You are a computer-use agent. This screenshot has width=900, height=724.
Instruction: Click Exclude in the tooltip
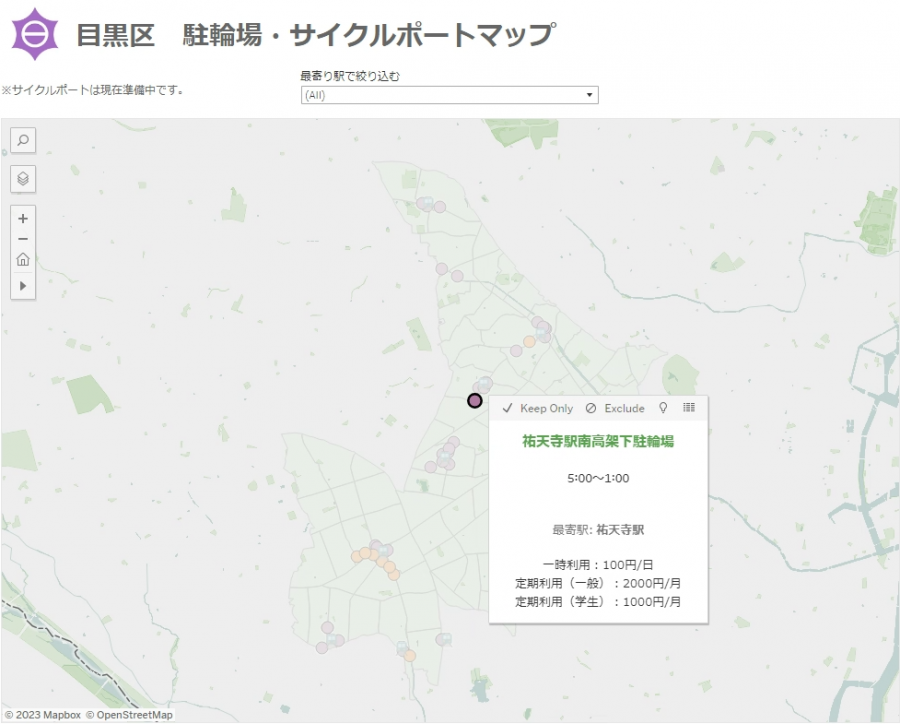click(615, 408)
